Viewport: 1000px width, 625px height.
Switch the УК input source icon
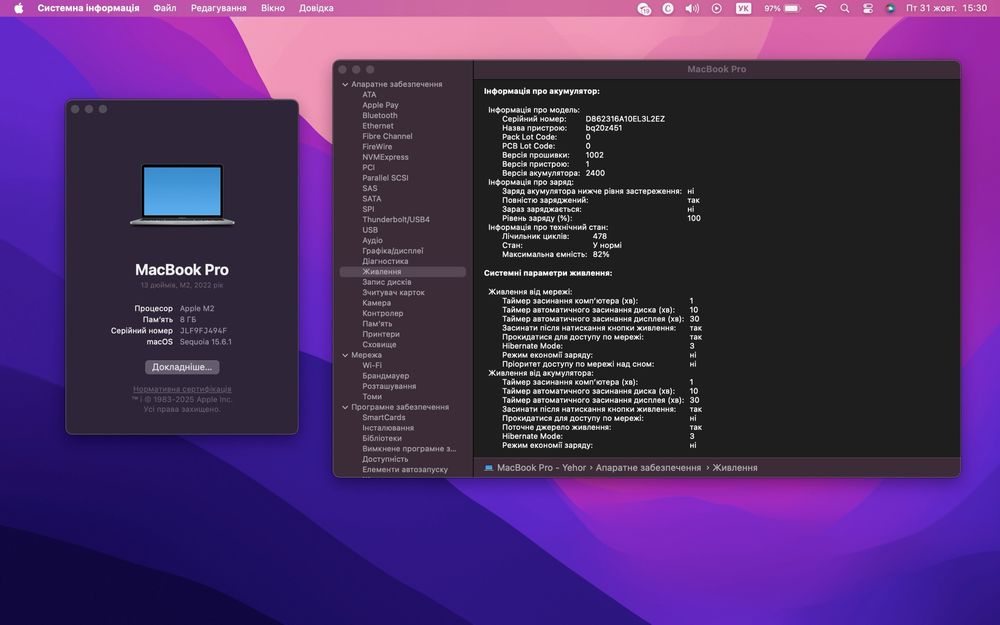click(743, 8)
